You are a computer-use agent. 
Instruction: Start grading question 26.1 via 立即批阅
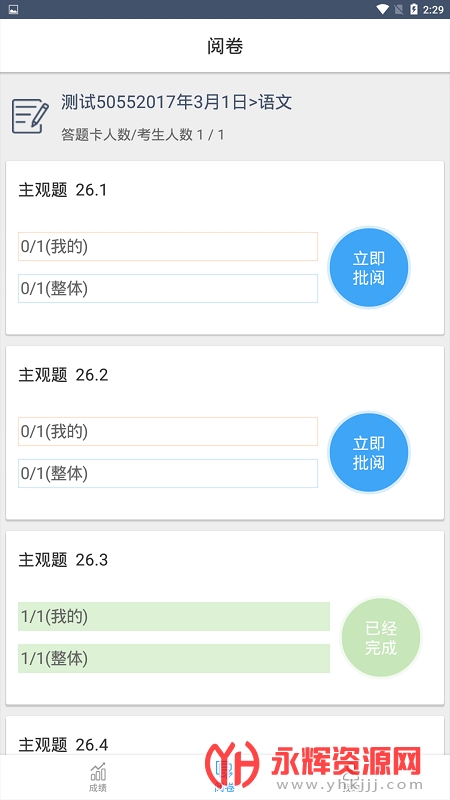point(368,268)
